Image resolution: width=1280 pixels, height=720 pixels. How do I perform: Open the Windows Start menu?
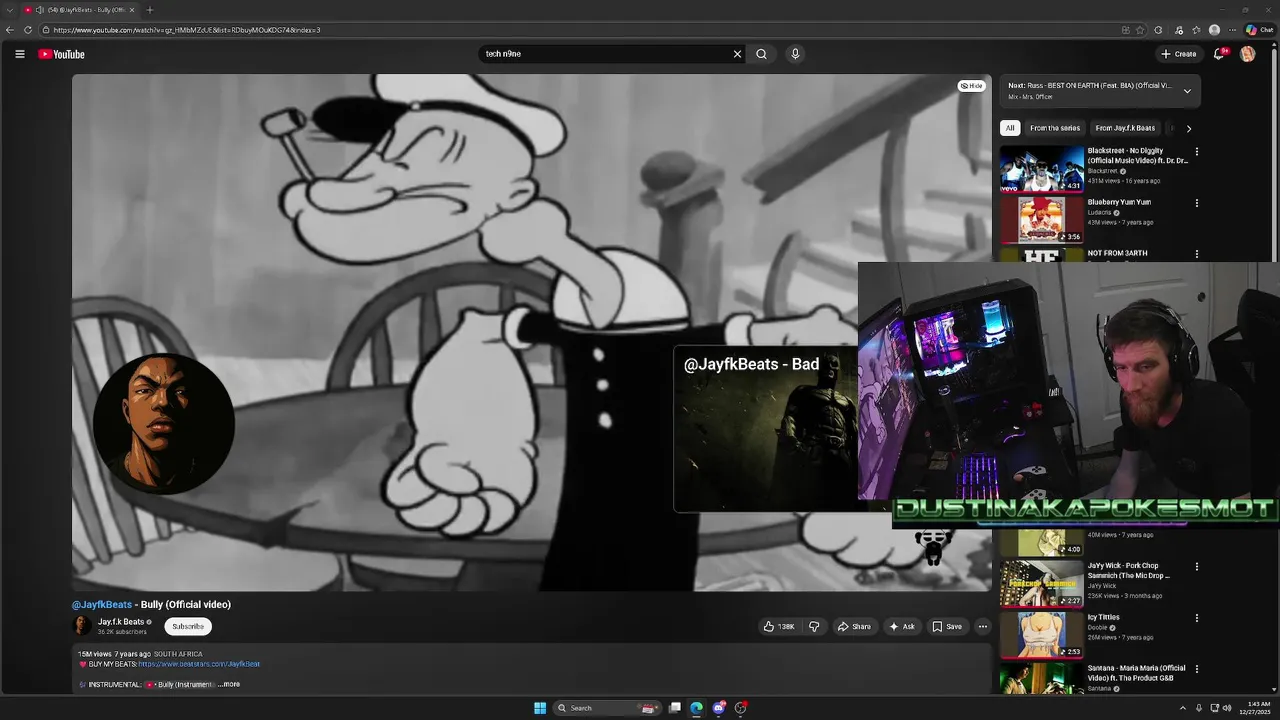coord(540,708)
